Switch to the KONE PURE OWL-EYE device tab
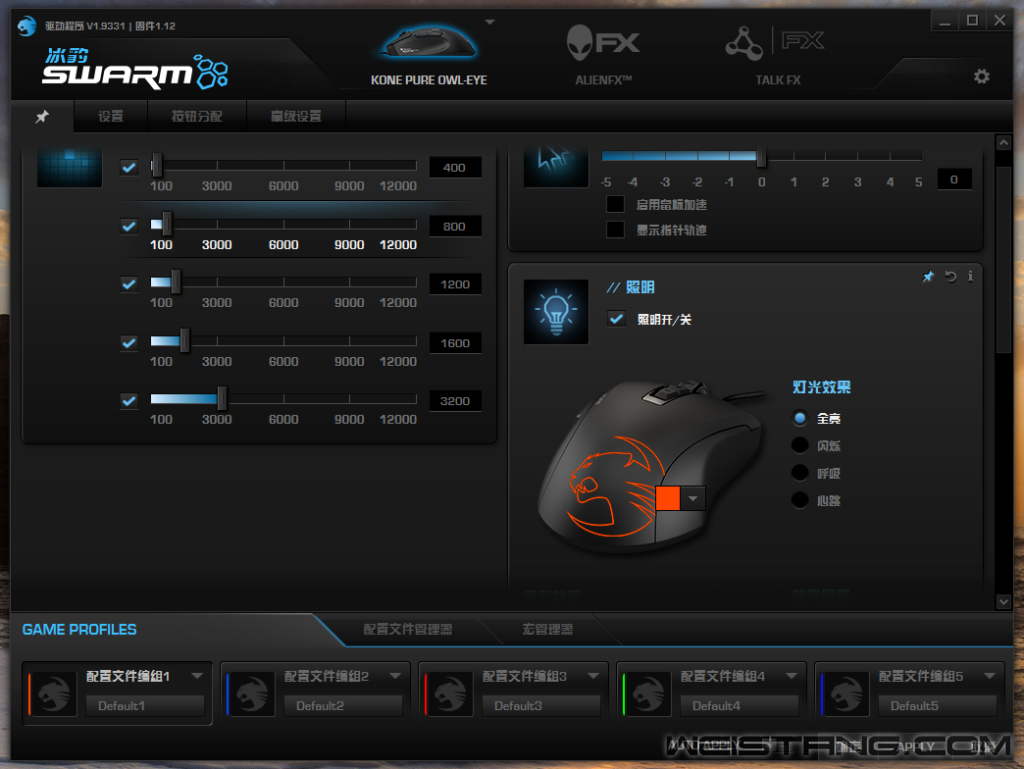Image resolution: width=1024 pixels, height=769 pixels. pos(429,57)
